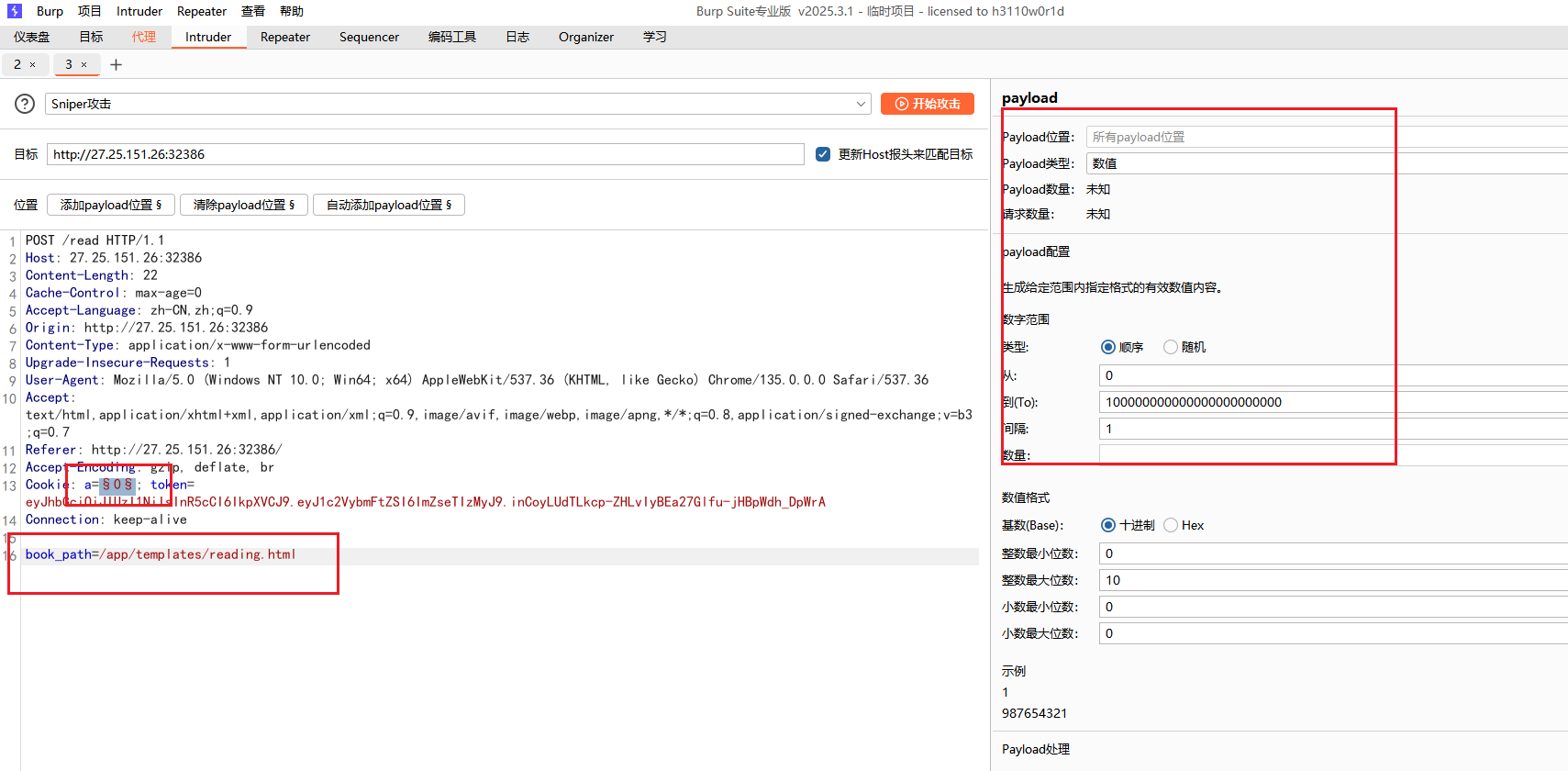
Task: Click the Burp Suite logo icon
Action: click(x=15, y=11)
